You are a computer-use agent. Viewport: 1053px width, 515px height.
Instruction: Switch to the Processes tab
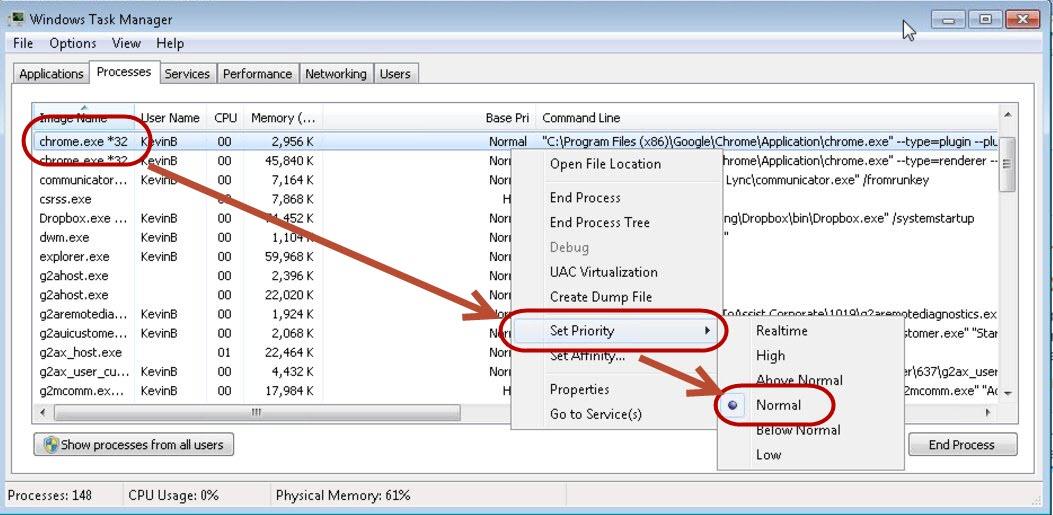pyautogui.click(x=124, y=72)
